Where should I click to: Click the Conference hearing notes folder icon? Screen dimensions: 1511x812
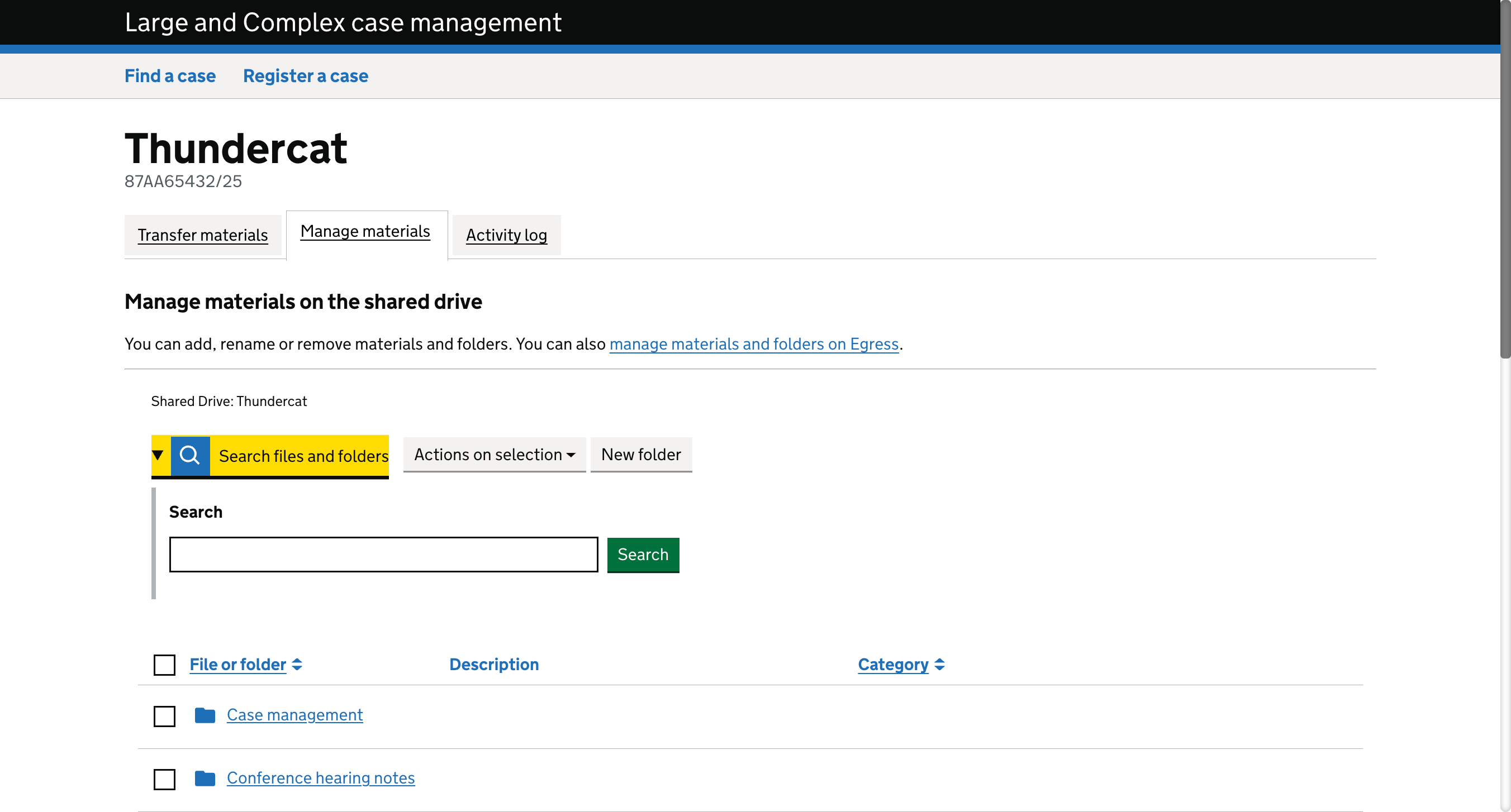[205, 778]
